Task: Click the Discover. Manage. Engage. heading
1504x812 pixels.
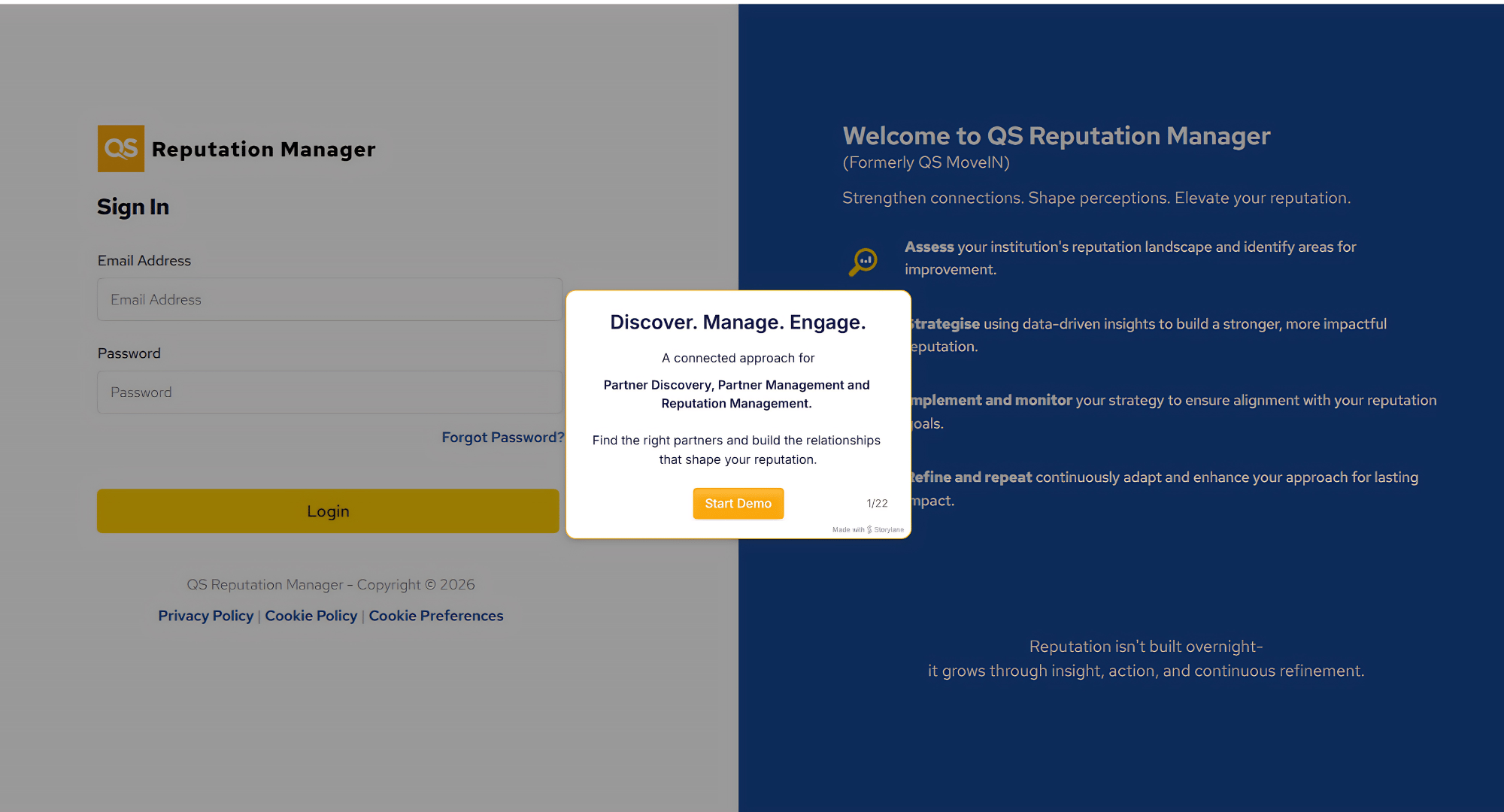Action: 738,322
